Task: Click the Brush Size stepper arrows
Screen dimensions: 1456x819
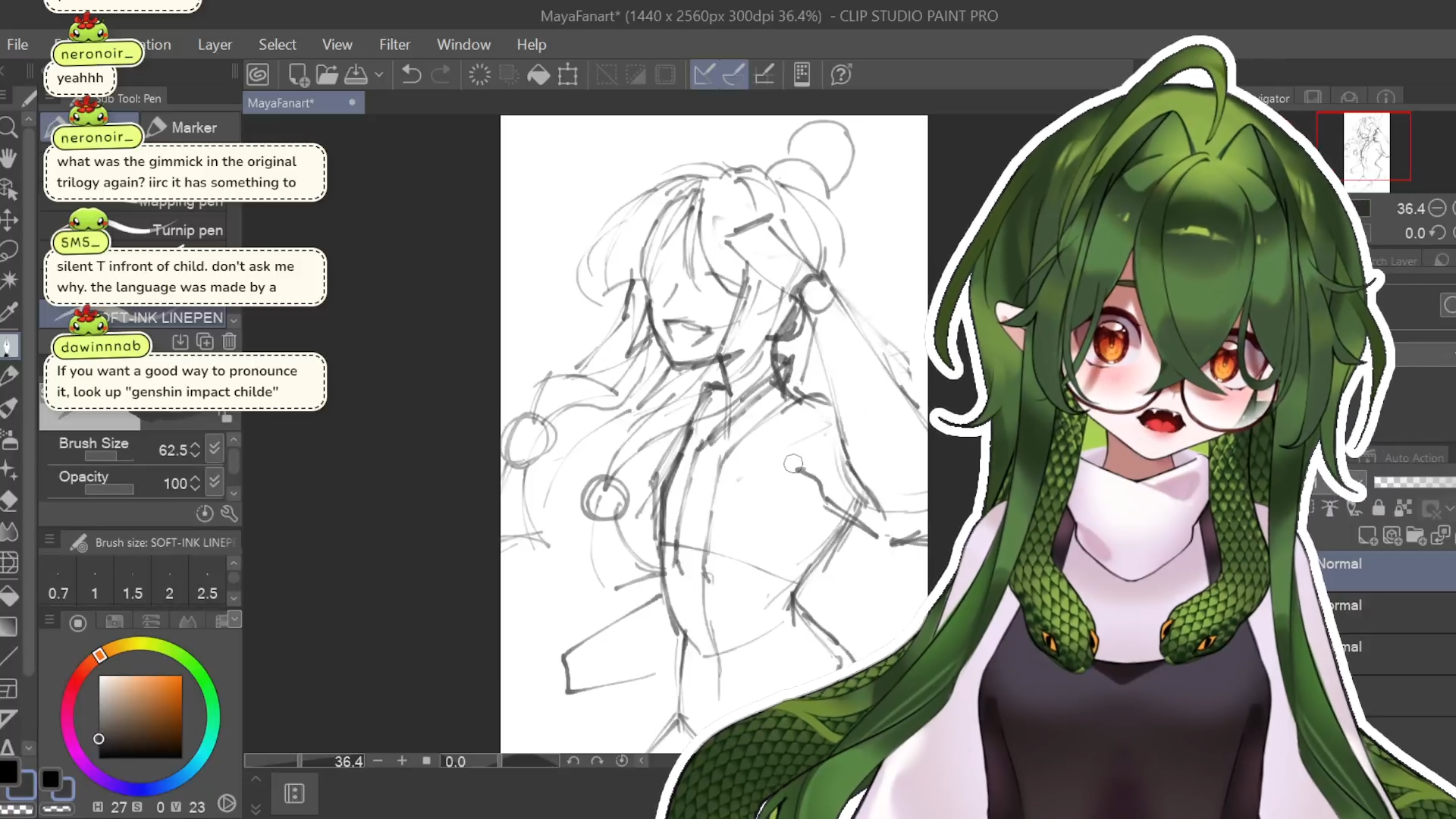Action: click(x=196, y=450)
